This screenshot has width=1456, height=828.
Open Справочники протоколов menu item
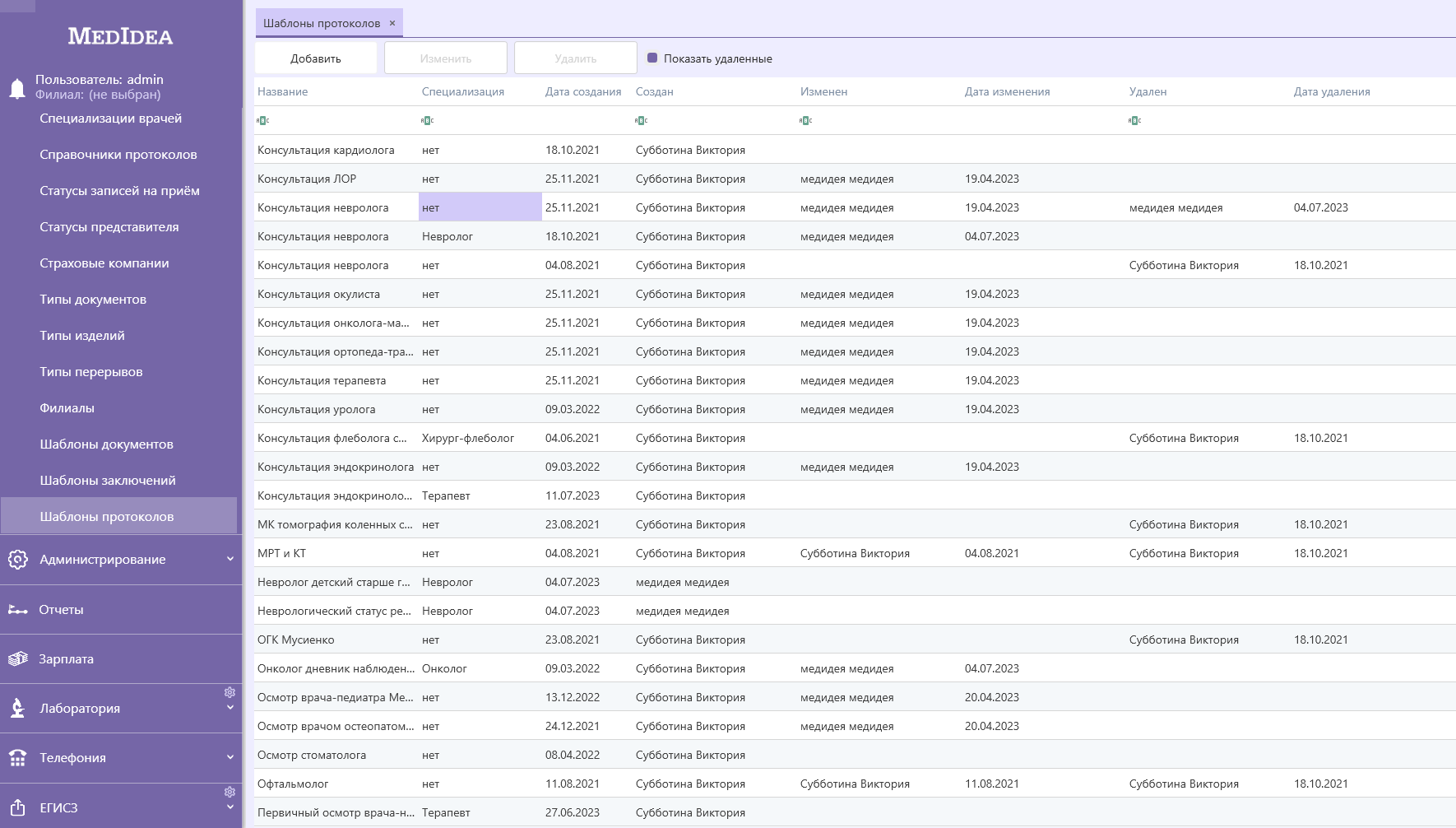tap(118, 155)
